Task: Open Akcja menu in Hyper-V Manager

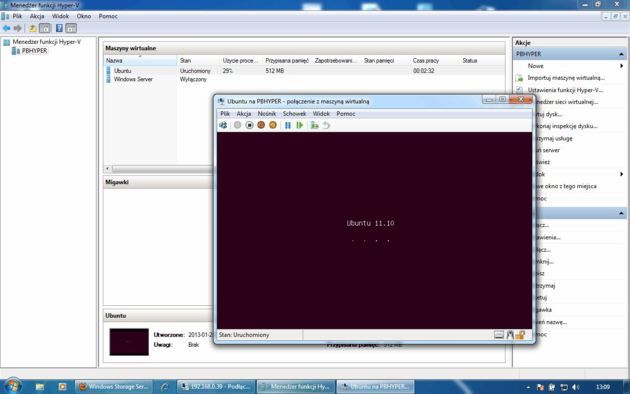Action: 37,16
